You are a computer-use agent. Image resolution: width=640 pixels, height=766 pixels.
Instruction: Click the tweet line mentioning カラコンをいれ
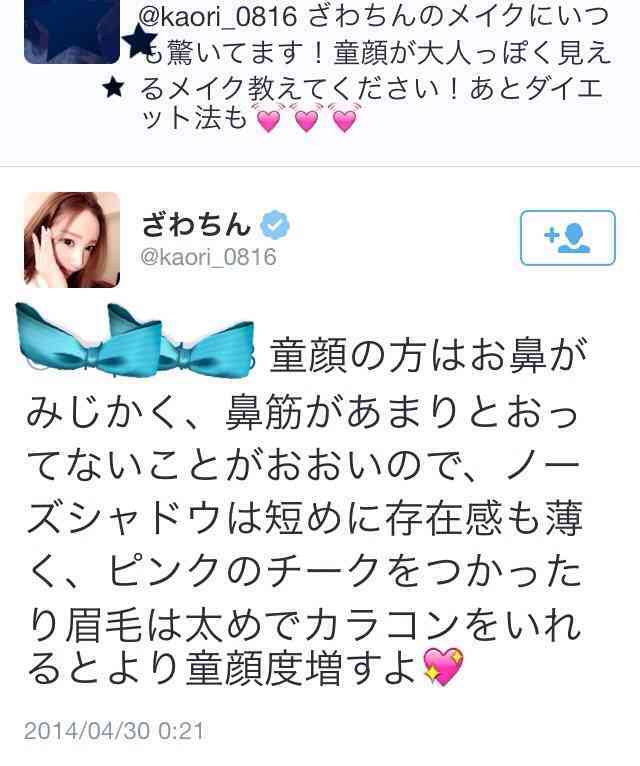[x=305, y=624]
